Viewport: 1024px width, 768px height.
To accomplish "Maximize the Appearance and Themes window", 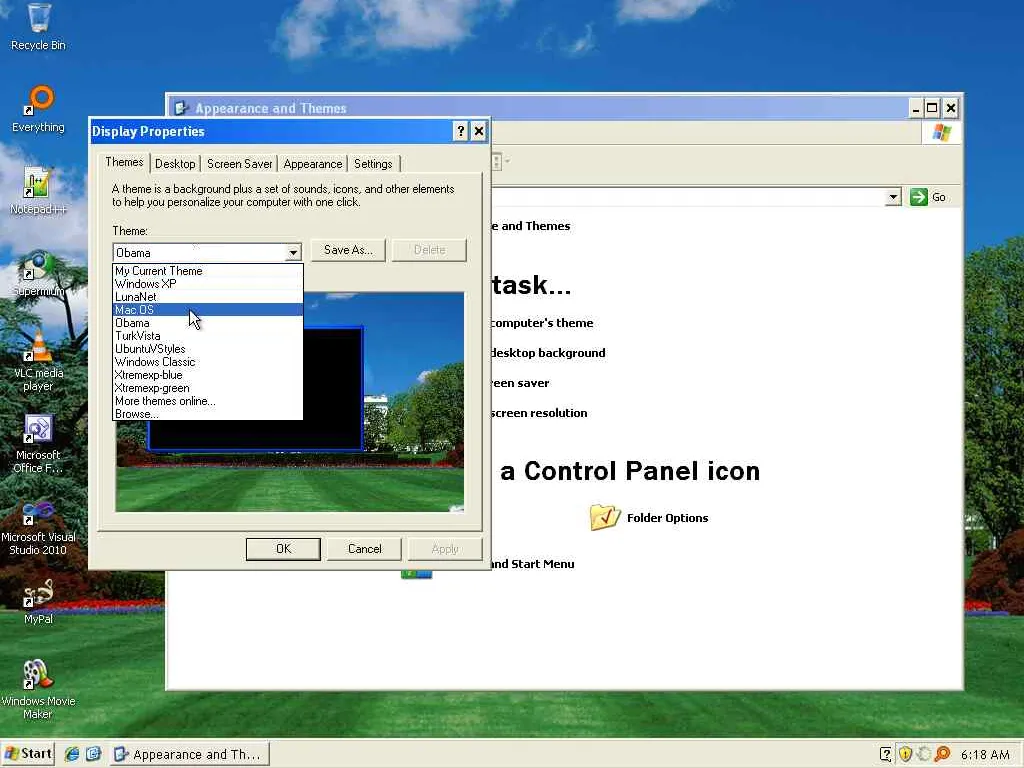I will pos(933,108).
